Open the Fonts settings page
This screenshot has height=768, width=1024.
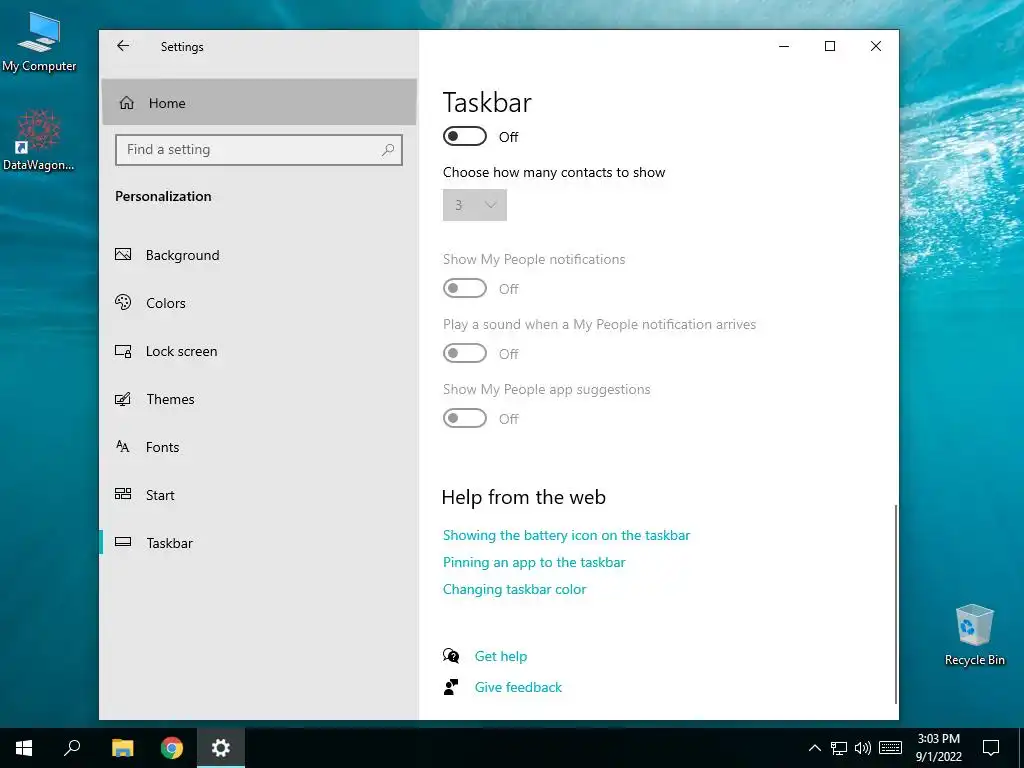[259, 447]
